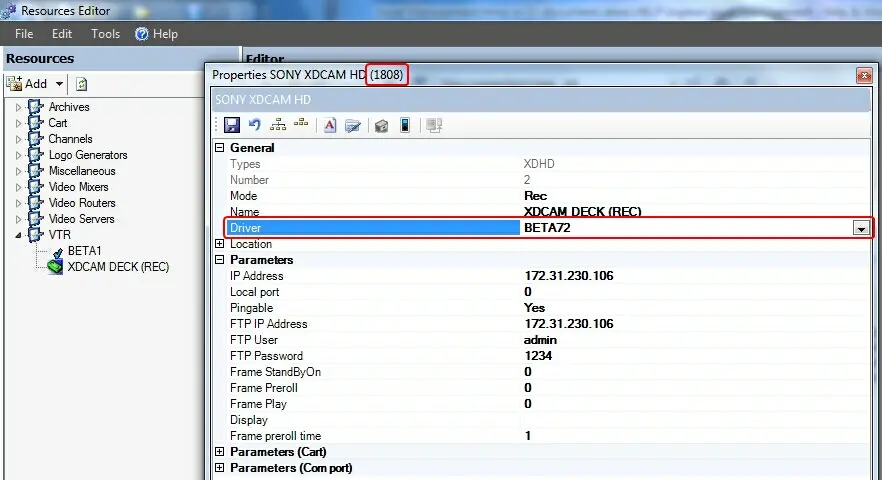The image size is (882, 480).
Task: Click the Help question mark icon
Action: coord(142,34)
